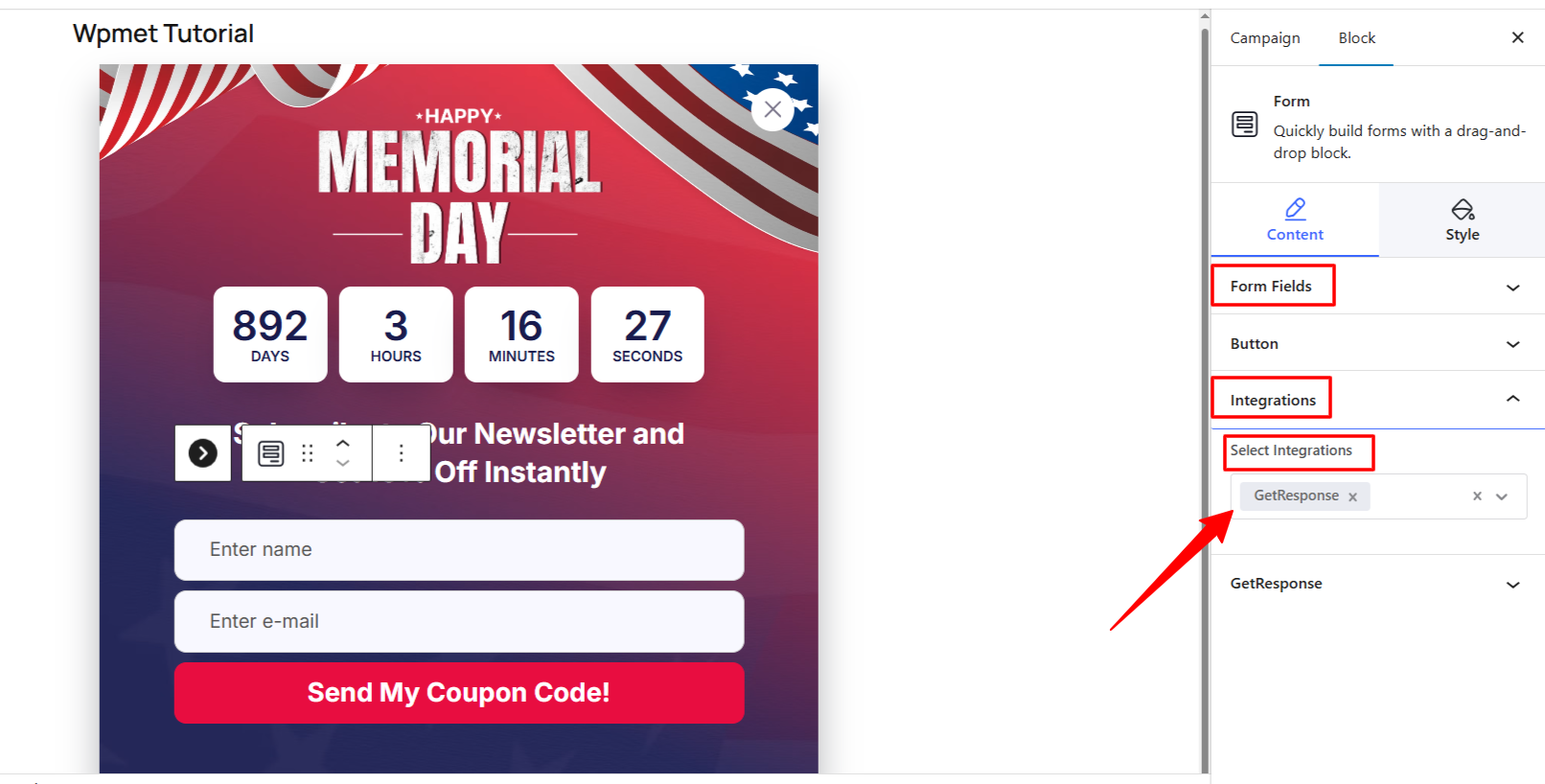Screen dimensions: 1545x784
Task: Move the Form block up with the up arrow
Action: point(343,443)
